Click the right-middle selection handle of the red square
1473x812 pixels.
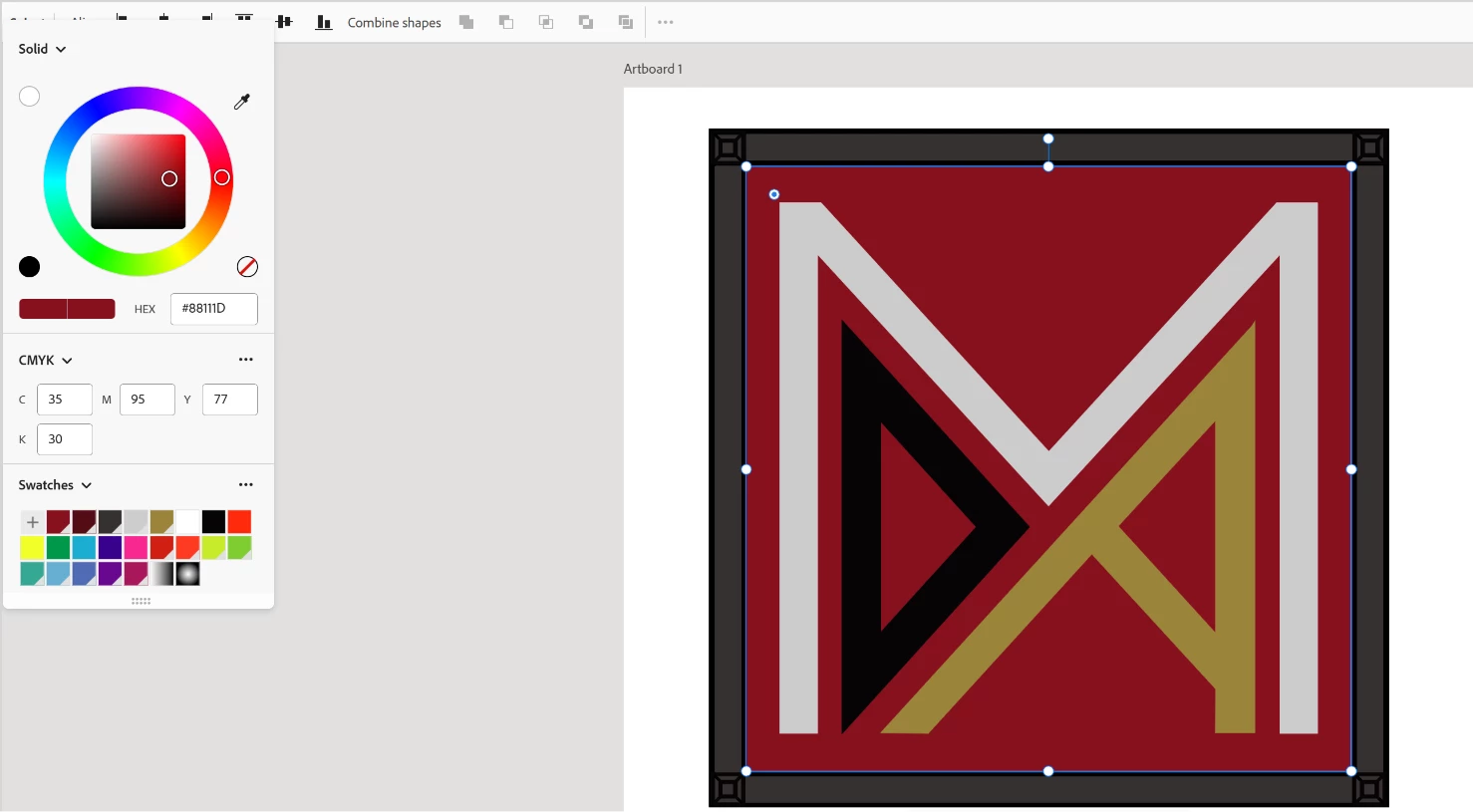tap(1351, 469)
